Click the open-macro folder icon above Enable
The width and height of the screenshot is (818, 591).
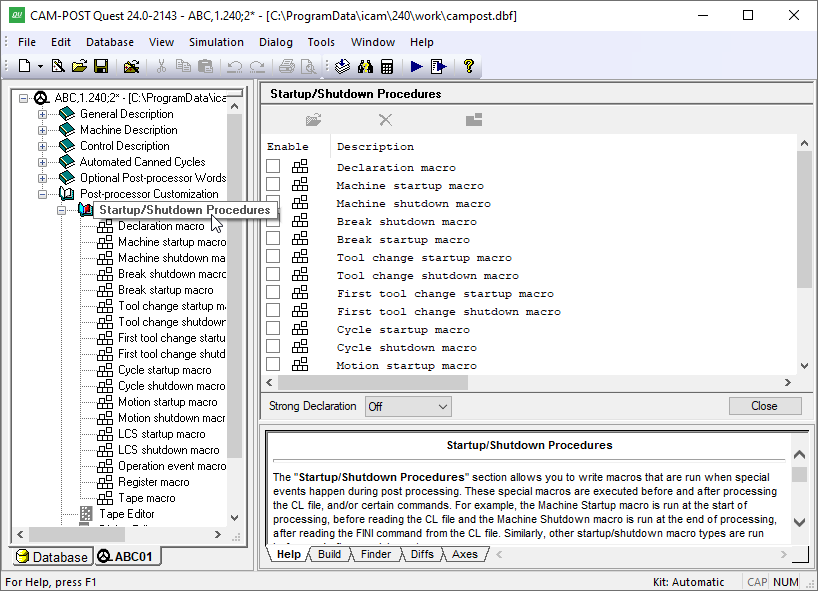(314, 120)
